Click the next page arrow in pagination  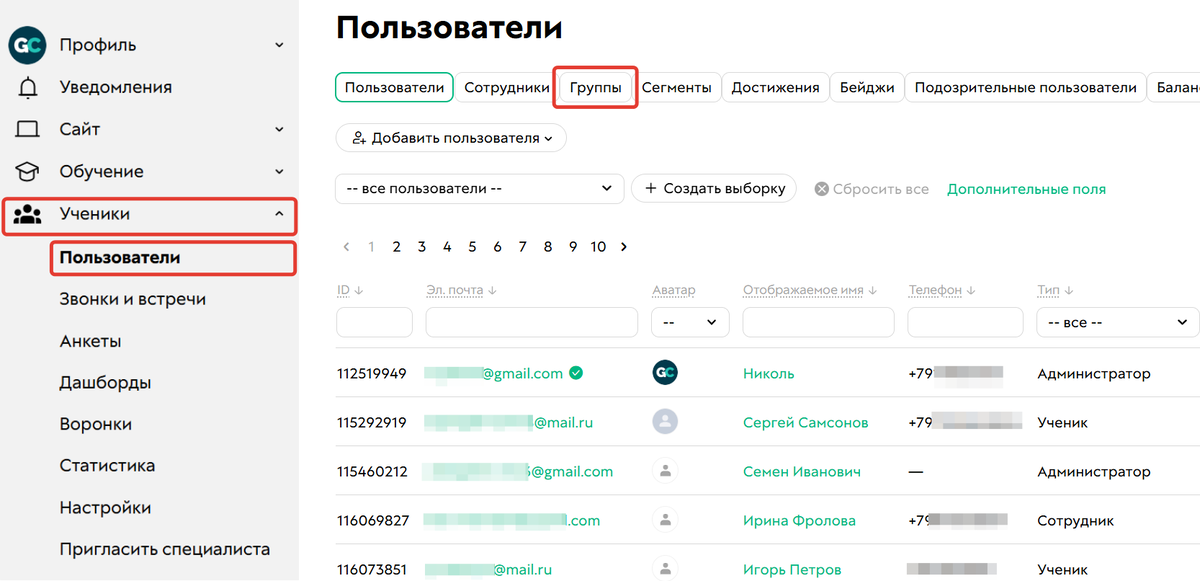coord(623,246)
